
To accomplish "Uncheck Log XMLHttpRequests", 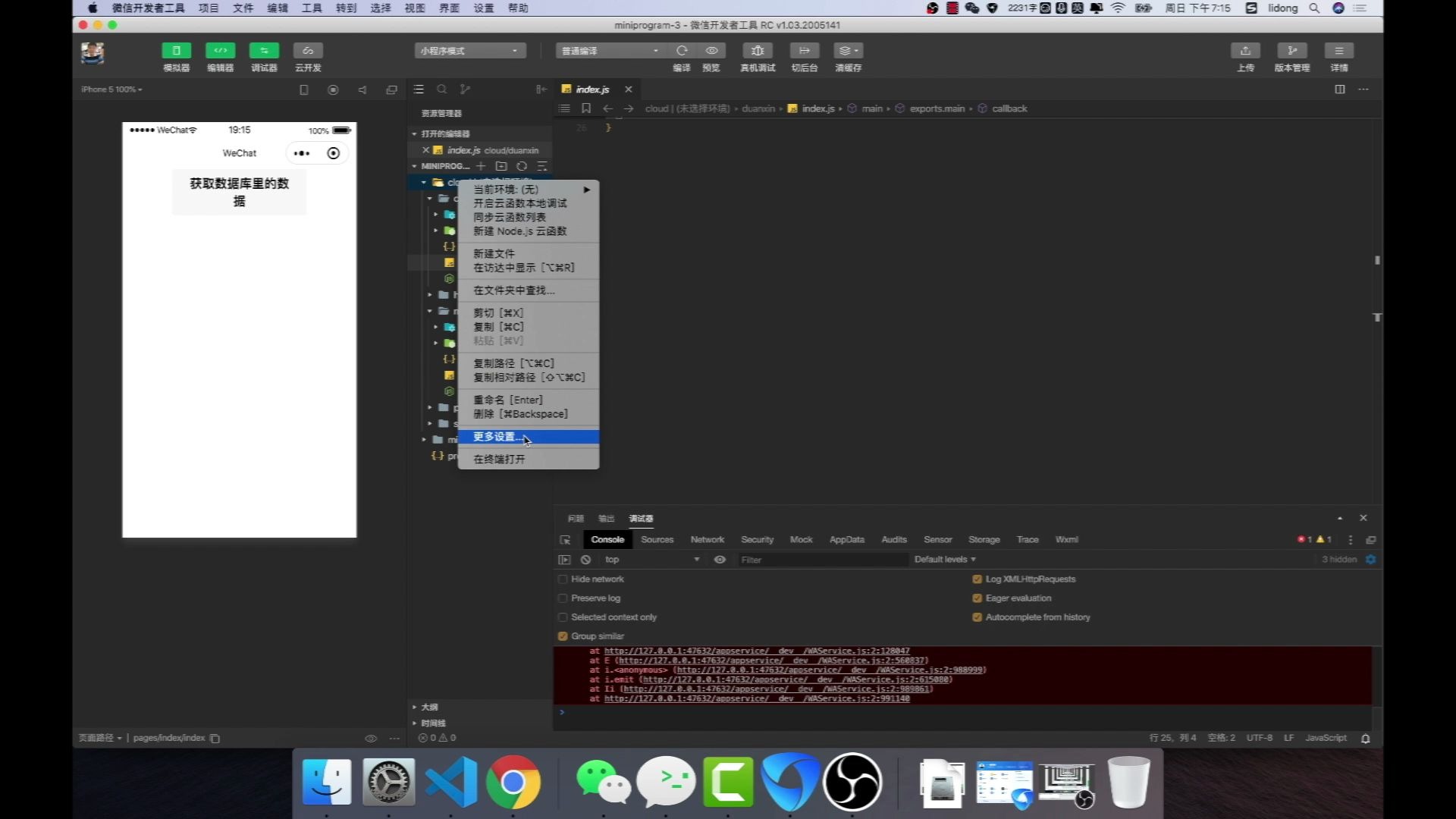I will [x=977, y=579].
